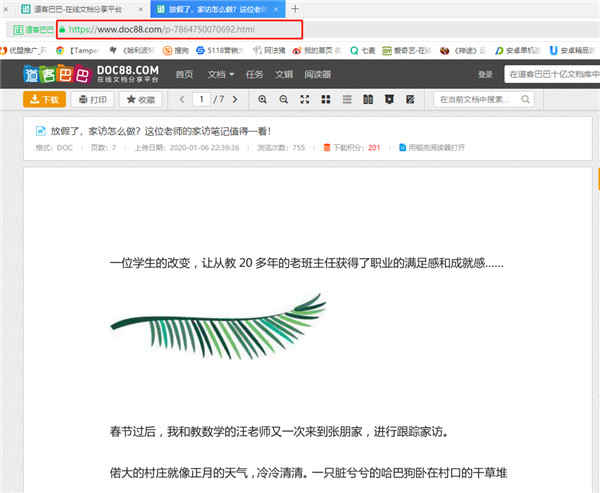
Task: Click the open-with-reader link
Action: click(x=432, y=147)
